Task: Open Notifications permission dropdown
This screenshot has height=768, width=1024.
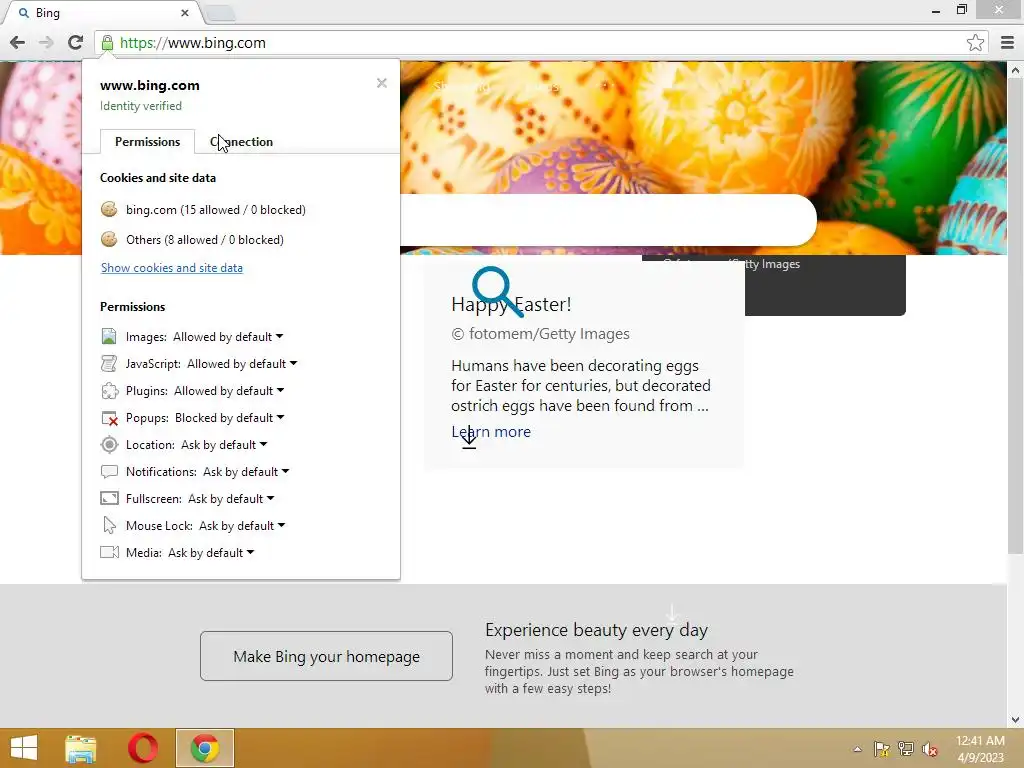Action: (246, 472)
